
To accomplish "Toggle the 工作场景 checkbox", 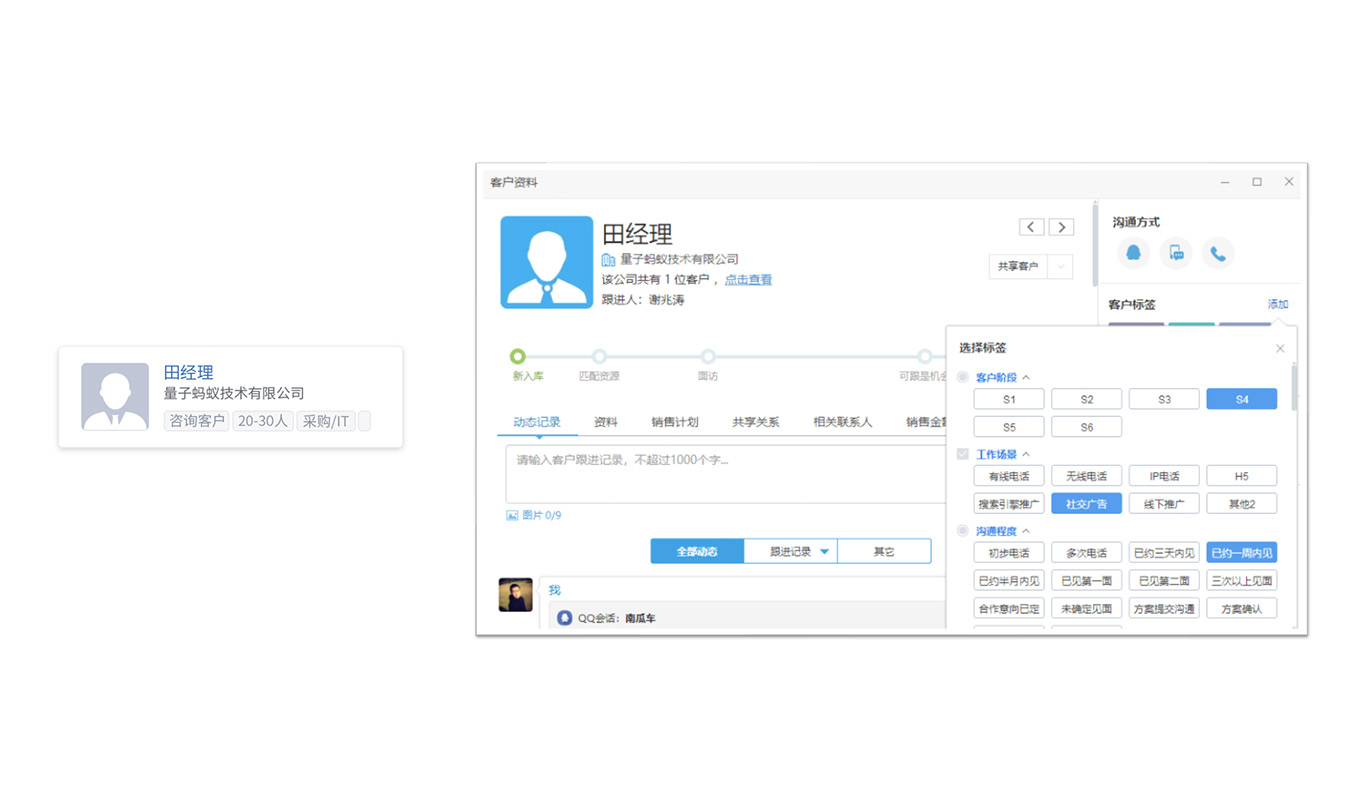I will click(x=962, y=454).
